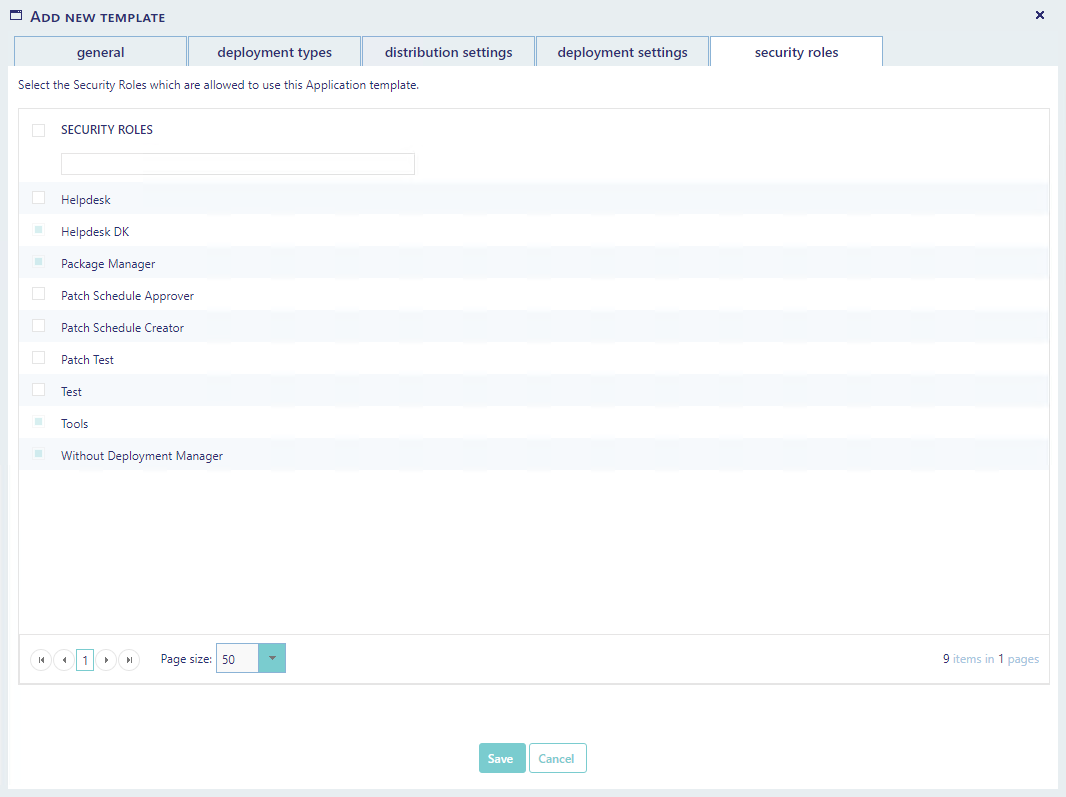The width and height of the screenshot is (1066, 797).
Task: Enable the Patch Schedule Approver role
Action: pyautogui.click(x=39, y=294)
